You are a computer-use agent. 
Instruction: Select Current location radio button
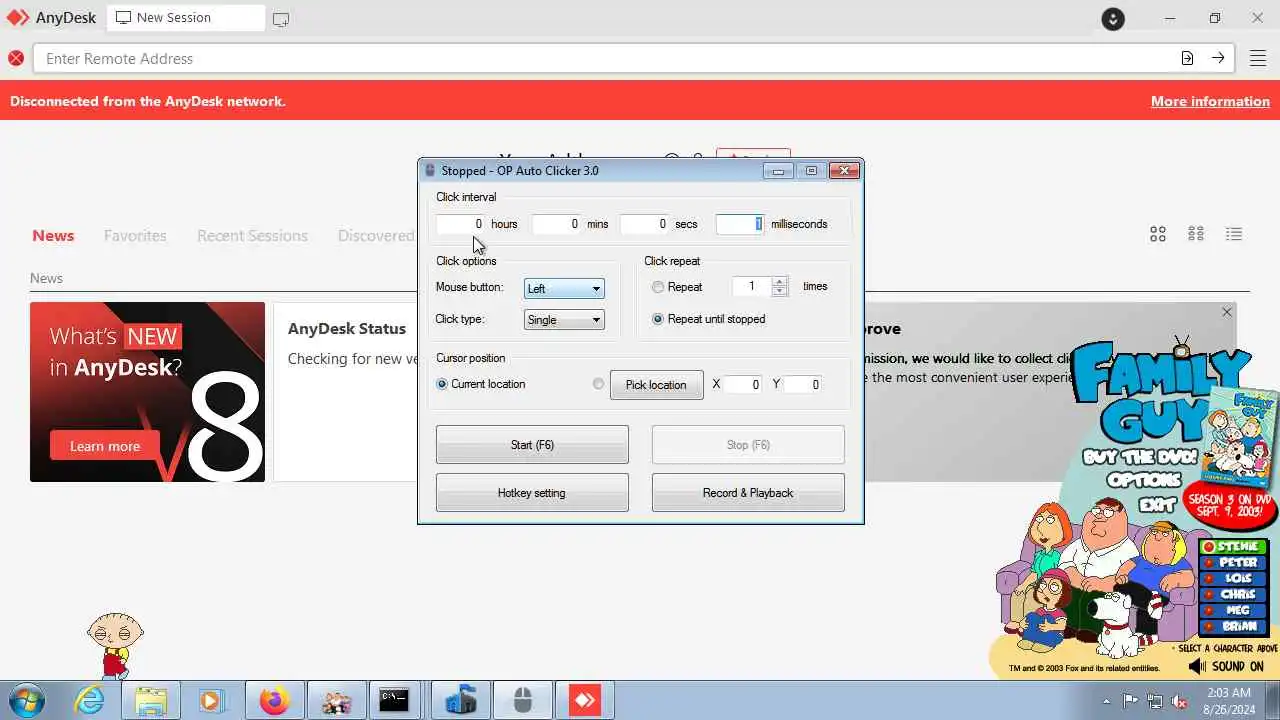point(442,384)
